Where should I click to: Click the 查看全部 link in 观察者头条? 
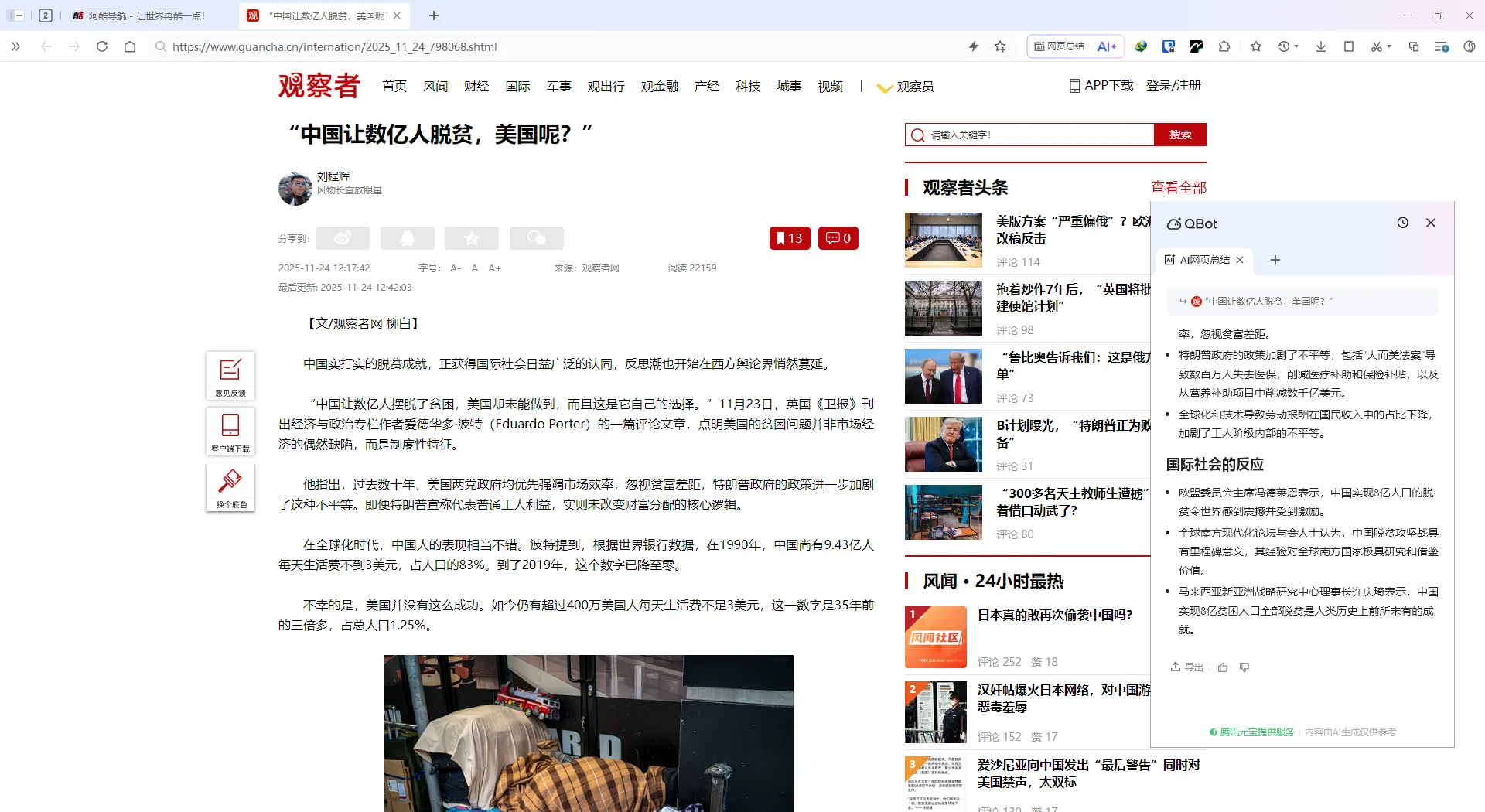(1179, 187)
